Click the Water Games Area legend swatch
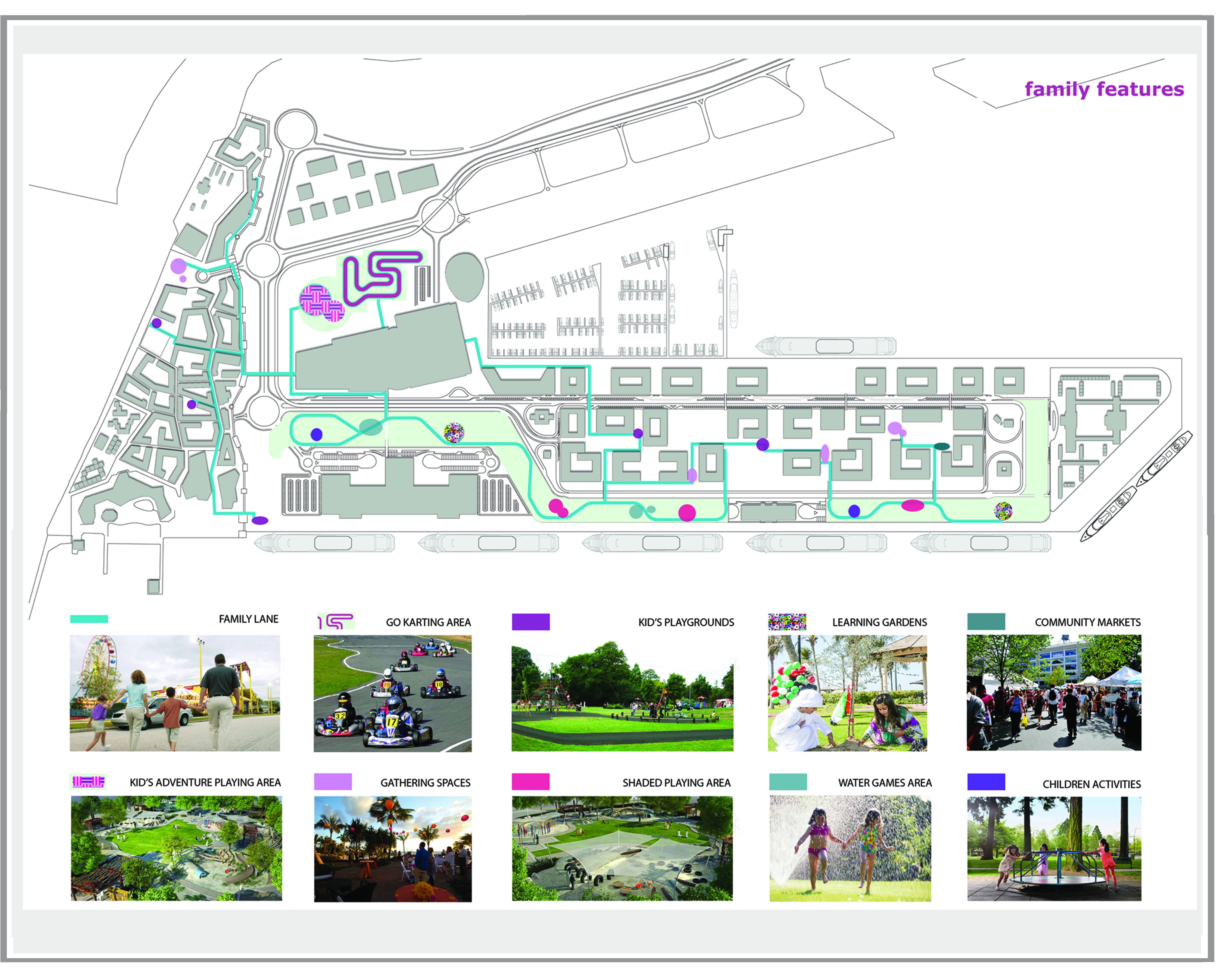Viewport: 1222px width, 980px height. tap(788, 782)
